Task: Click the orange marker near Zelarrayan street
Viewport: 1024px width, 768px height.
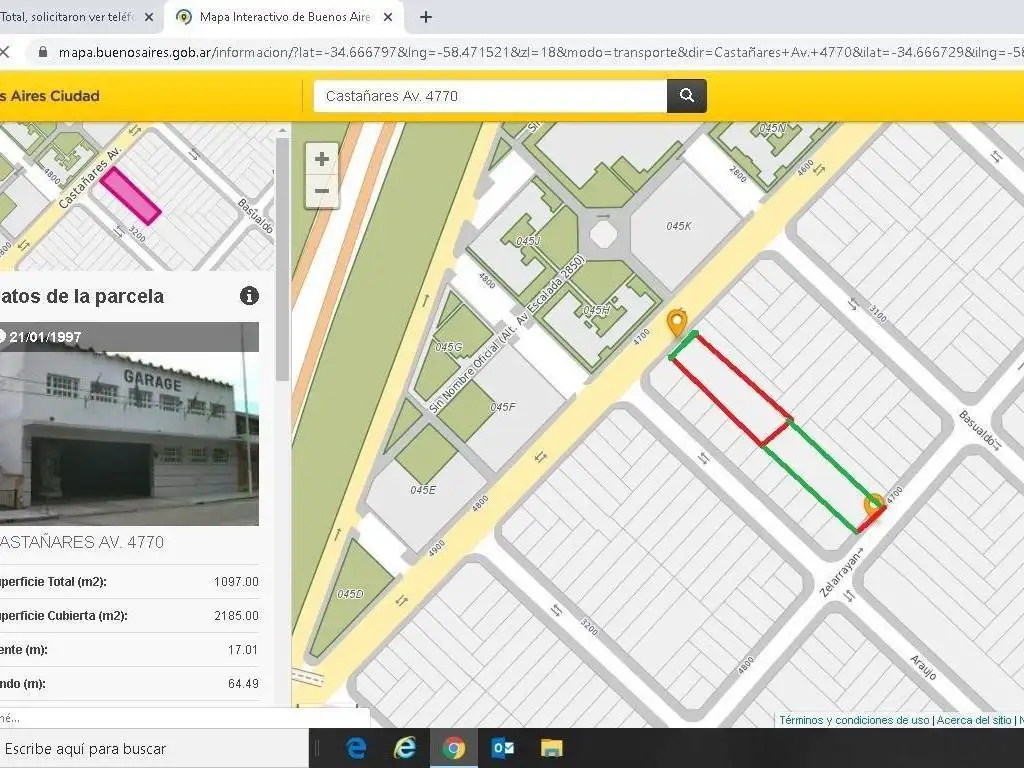Action: point(873,503)
